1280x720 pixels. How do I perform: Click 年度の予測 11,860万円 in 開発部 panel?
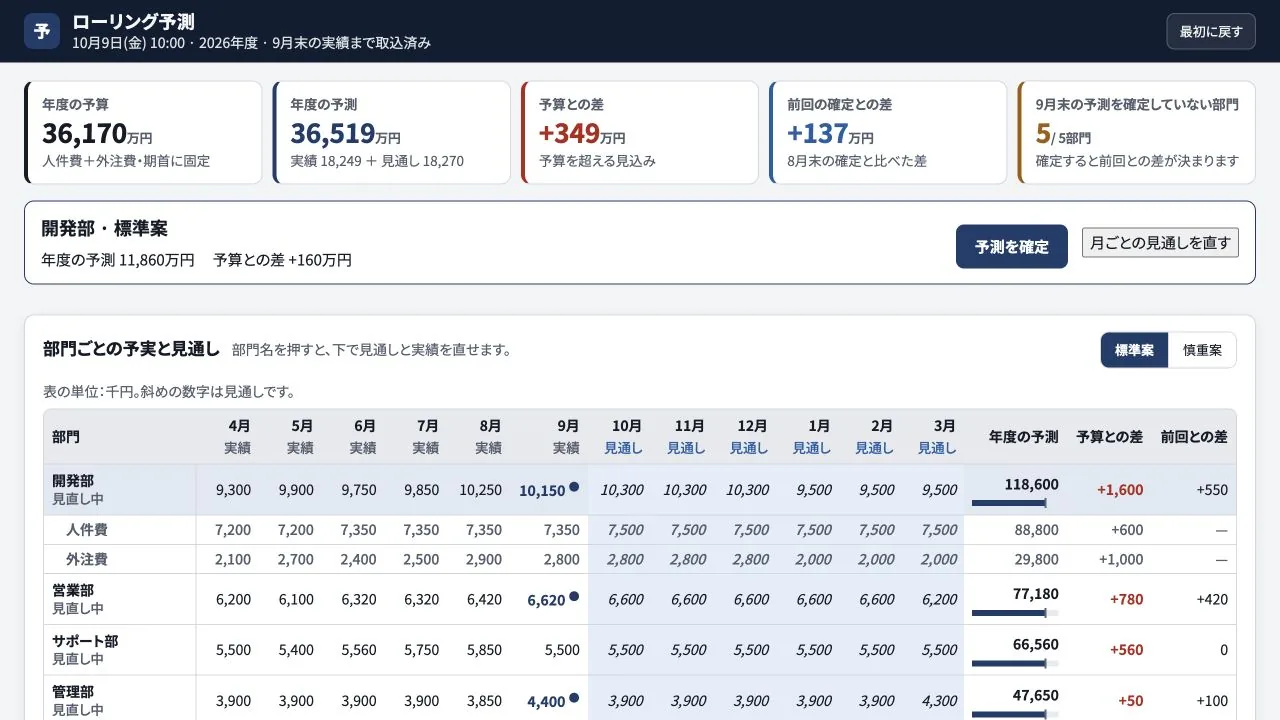(118, 260)
